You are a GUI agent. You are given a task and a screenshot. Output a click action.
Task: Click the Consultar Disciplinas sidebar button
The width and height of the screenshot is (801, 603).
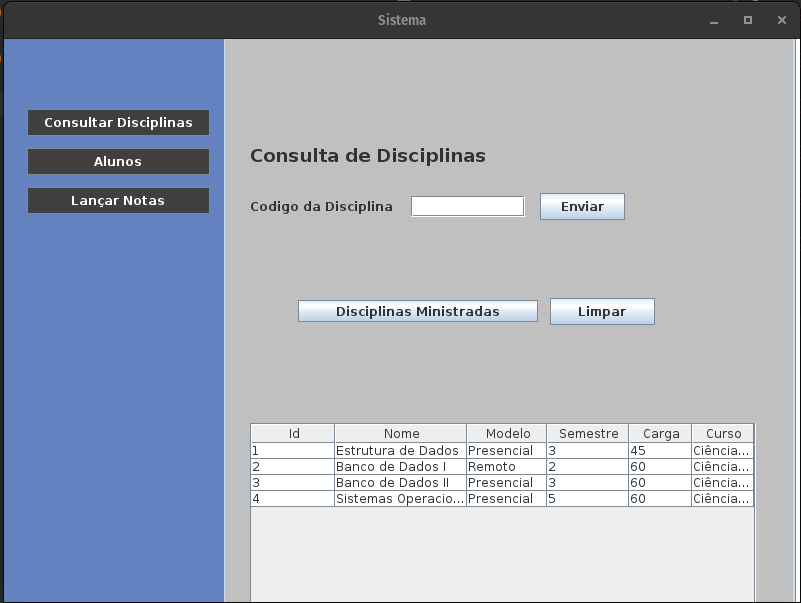(118, 122)
